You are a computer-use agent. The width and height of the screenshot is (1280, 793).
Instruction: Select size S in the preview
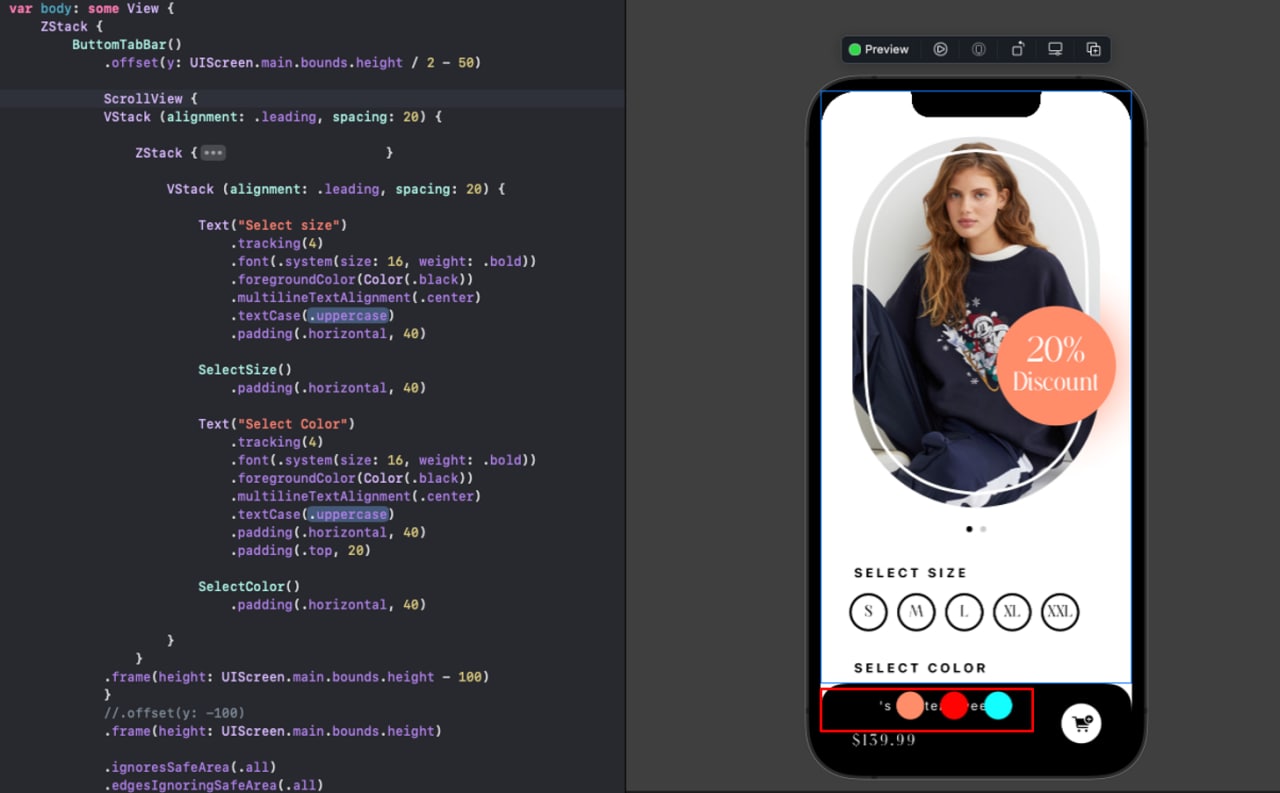coord(868,612)
